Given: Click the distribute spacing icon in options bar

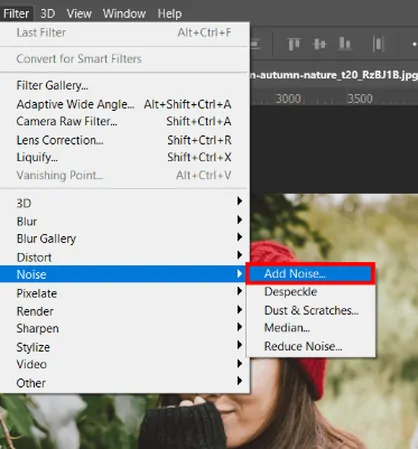Looking at the screenshot, I should click(x=378, y=44).
